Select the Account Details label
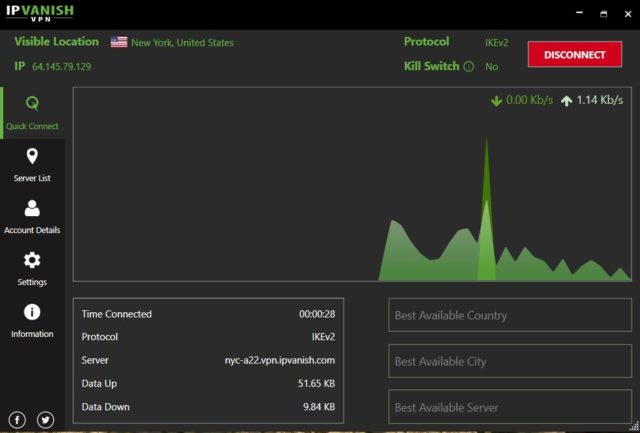 pos(32,230)
